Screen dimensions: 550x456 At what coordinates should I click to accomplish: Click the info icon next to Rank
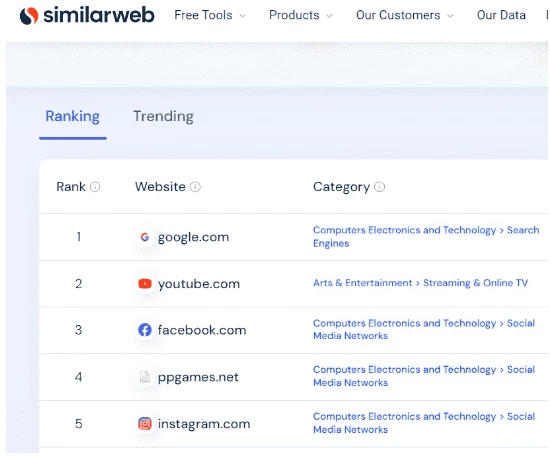click(95, 187)
